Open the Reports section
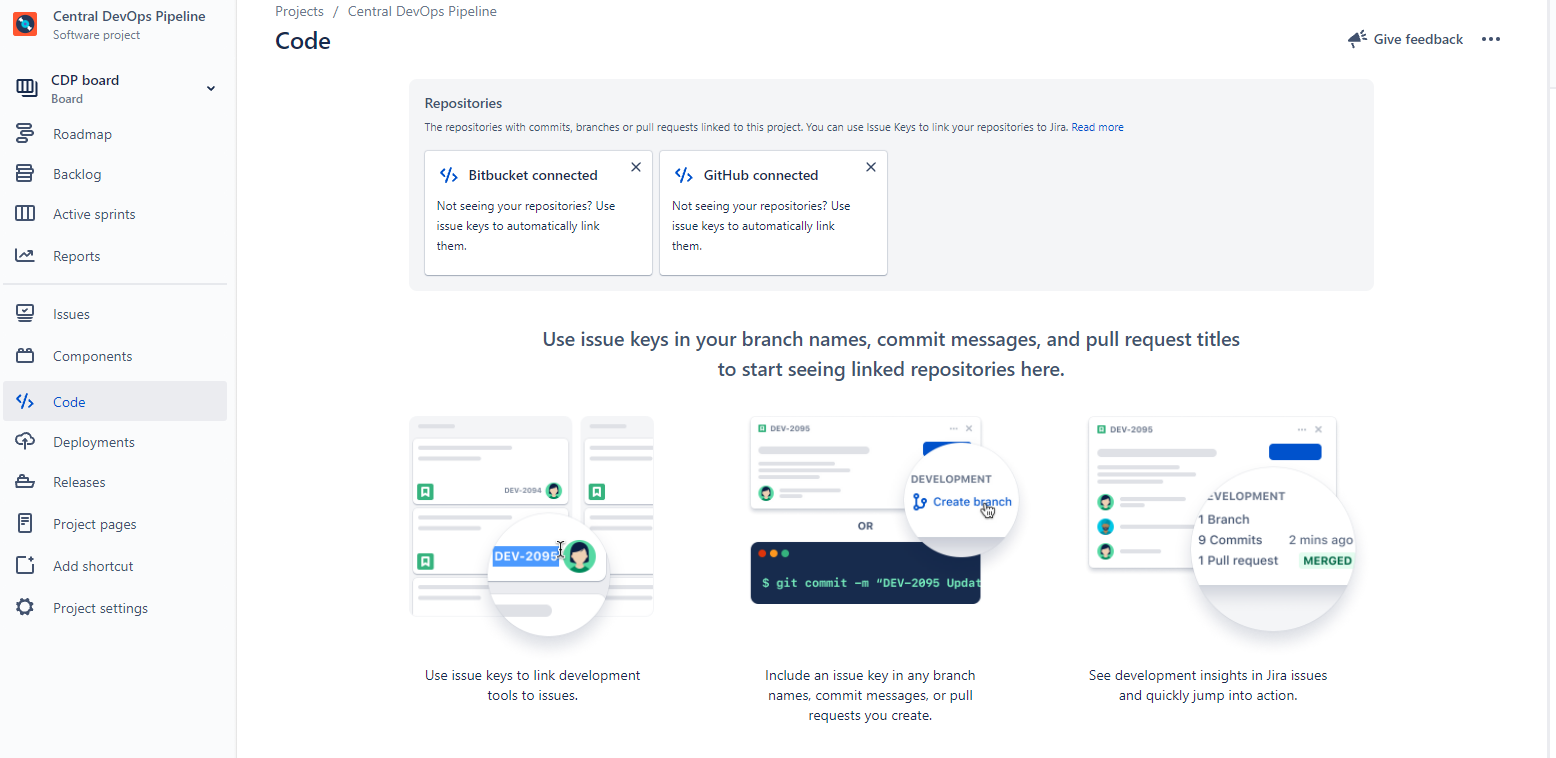This screenshot has width=1556, height=758. click(x=77, y=255)
